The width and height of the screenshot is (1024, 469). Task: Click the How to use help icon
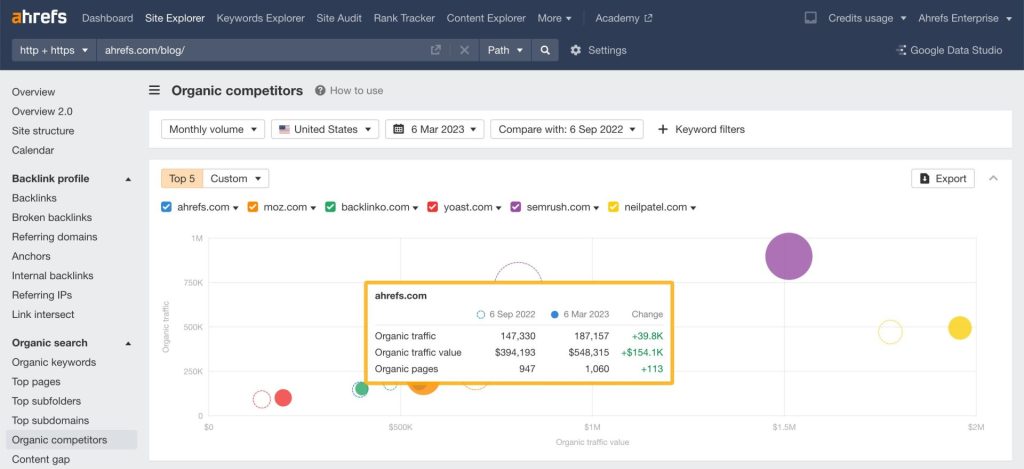[320, 91]
